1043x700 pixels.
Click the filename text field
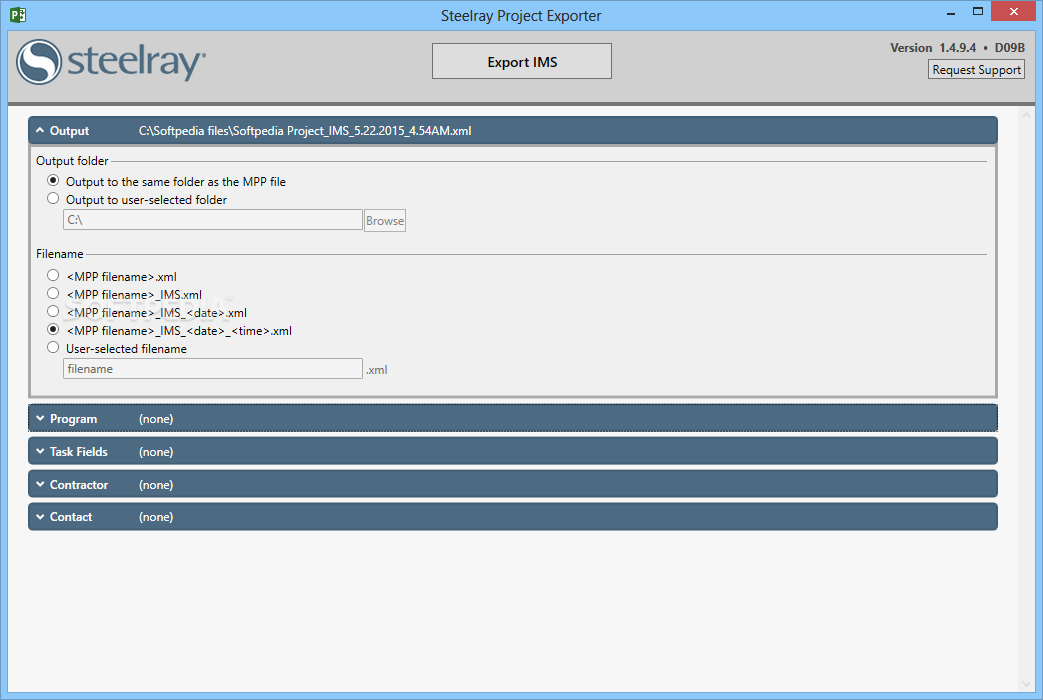pyautogui.click(x=213, y=369)
